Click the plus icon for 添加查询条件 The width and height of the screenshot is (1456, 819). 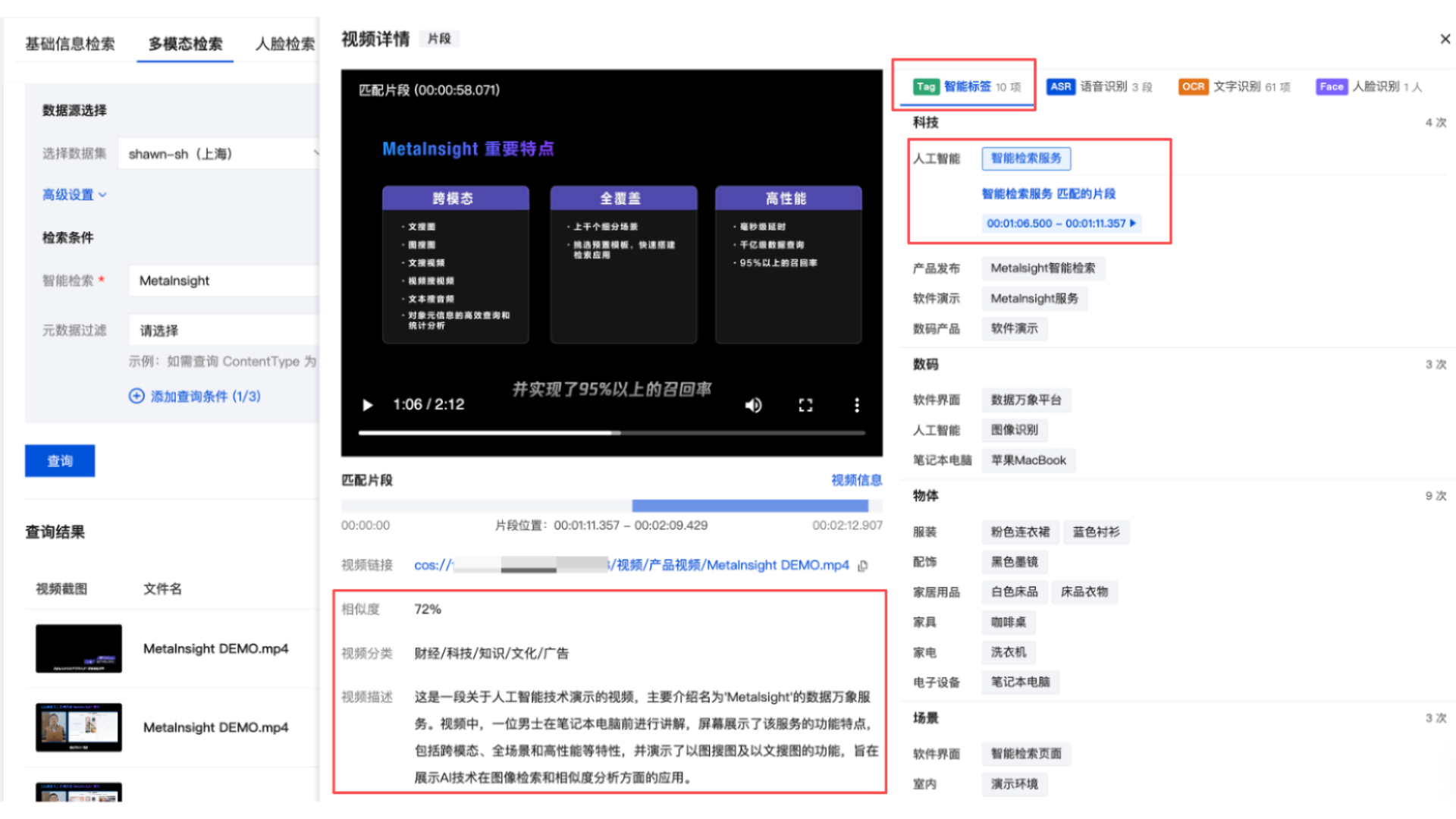pyautogui.click(x=136, y=396)
